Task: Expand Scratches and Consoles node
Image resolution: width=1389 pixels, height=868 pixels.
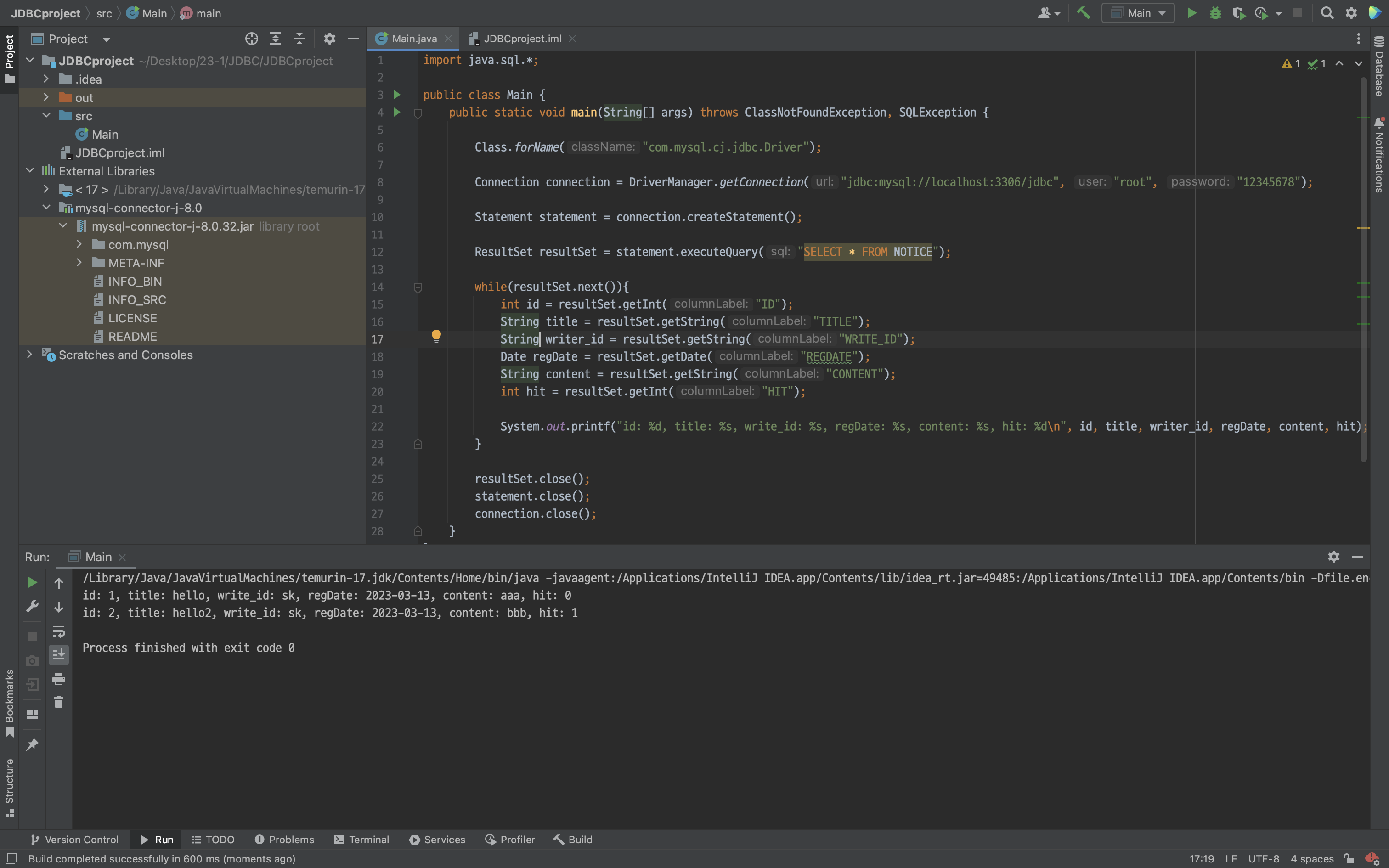Action: point(29,355)
